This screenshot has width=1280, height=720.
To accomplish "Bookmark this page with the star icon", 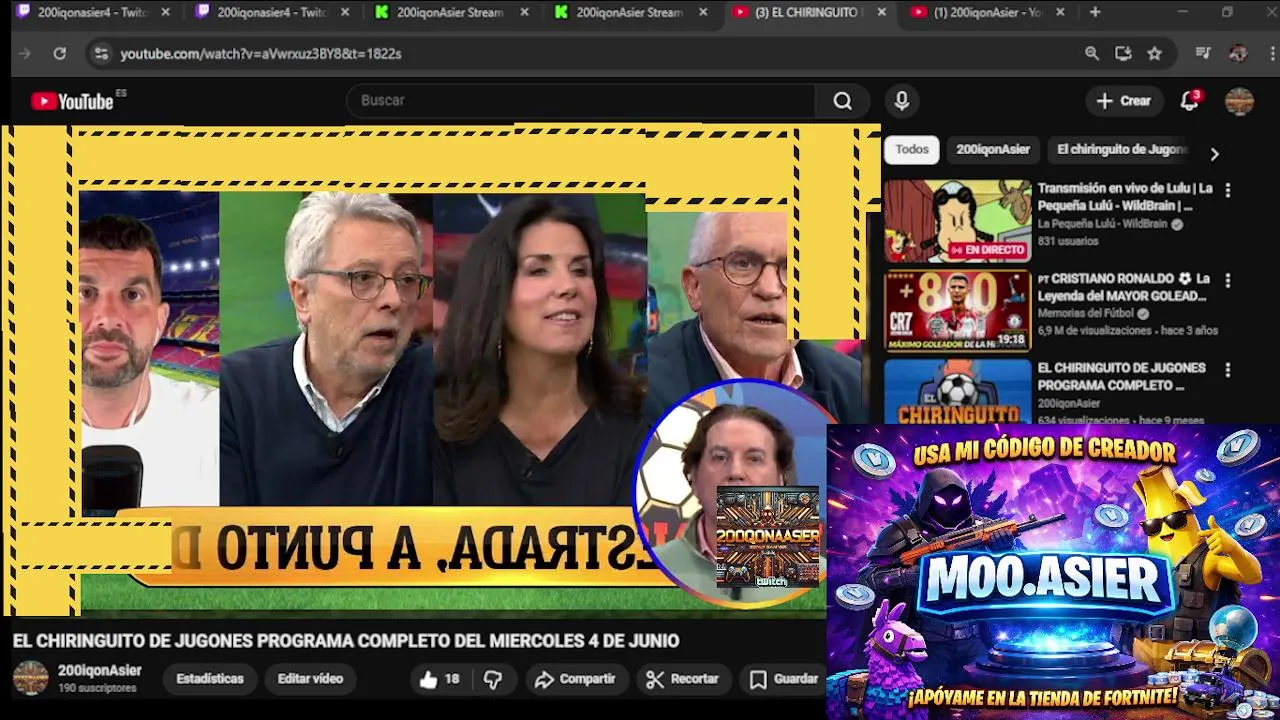I will tap(1155, 54).
